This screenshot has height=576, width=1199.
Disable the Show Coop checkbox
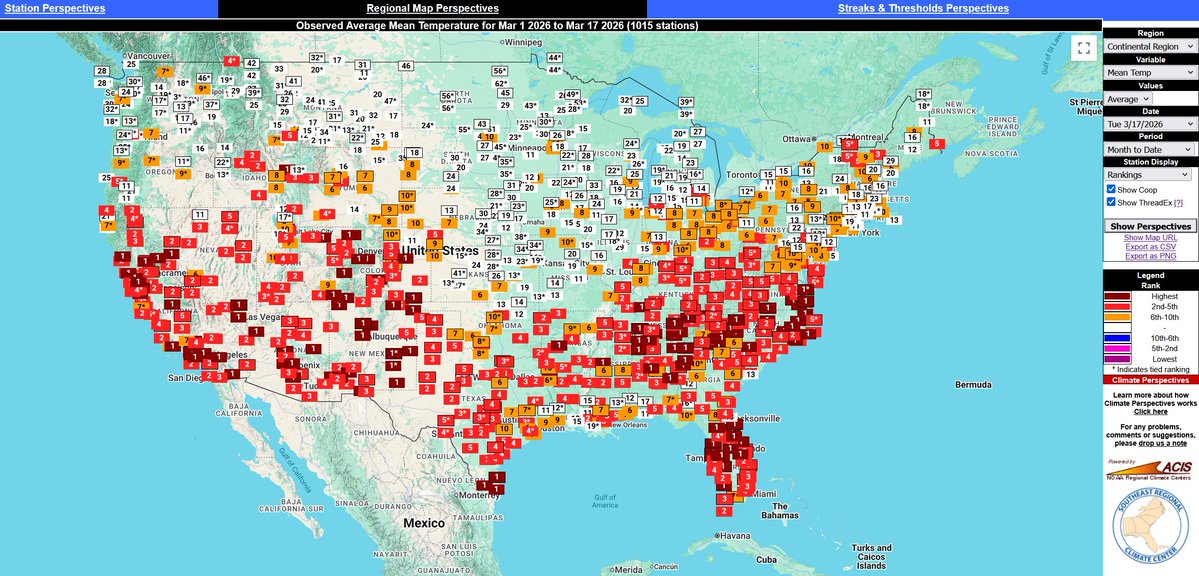(1111, 189)
